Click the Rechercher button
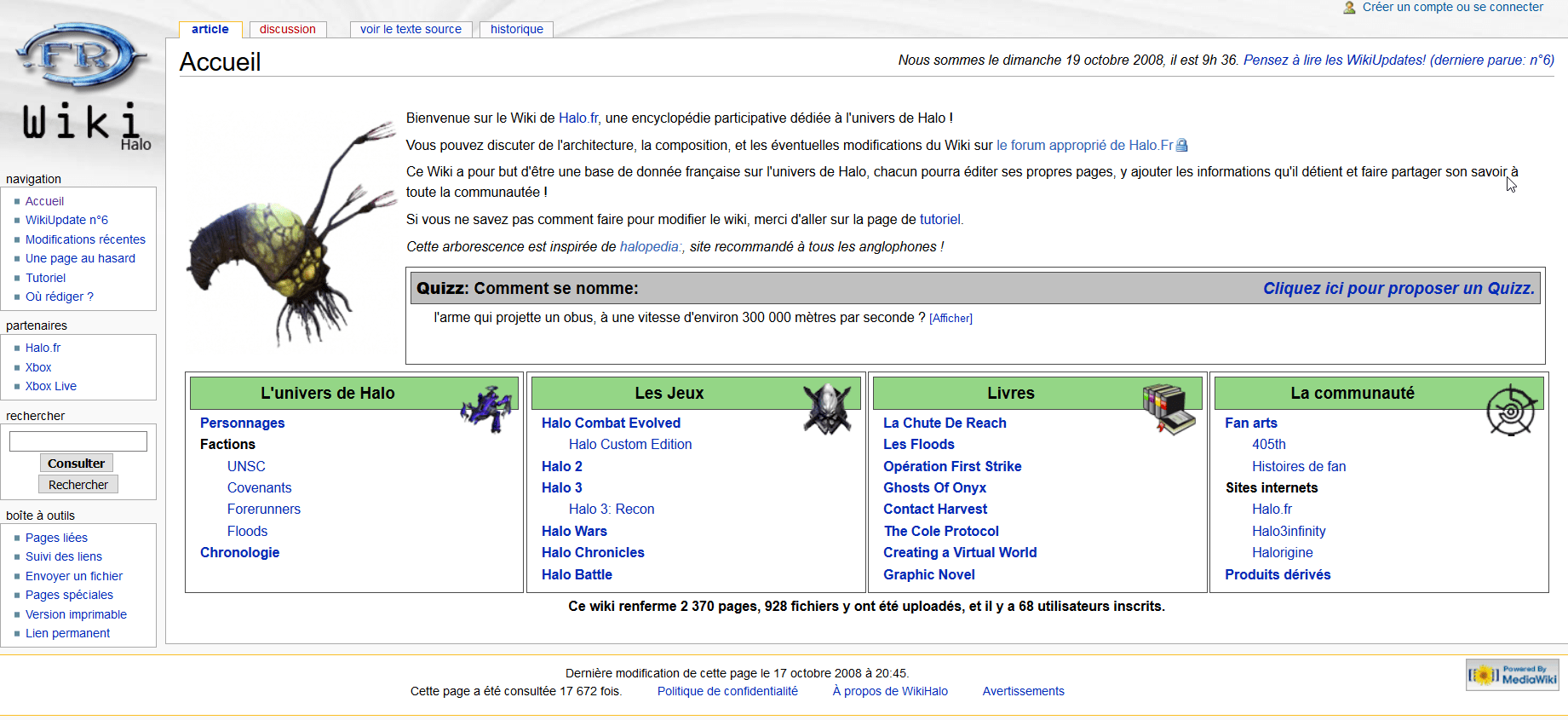The width and height of the screenshot is (1568, 720). (78, 485)
